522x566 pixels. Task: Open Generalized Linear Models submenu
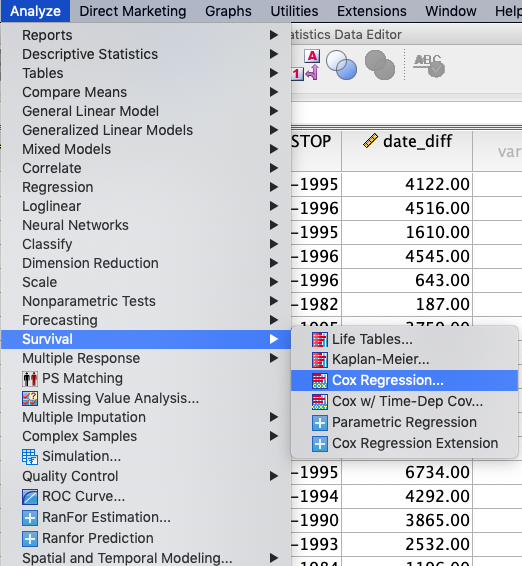146,130
